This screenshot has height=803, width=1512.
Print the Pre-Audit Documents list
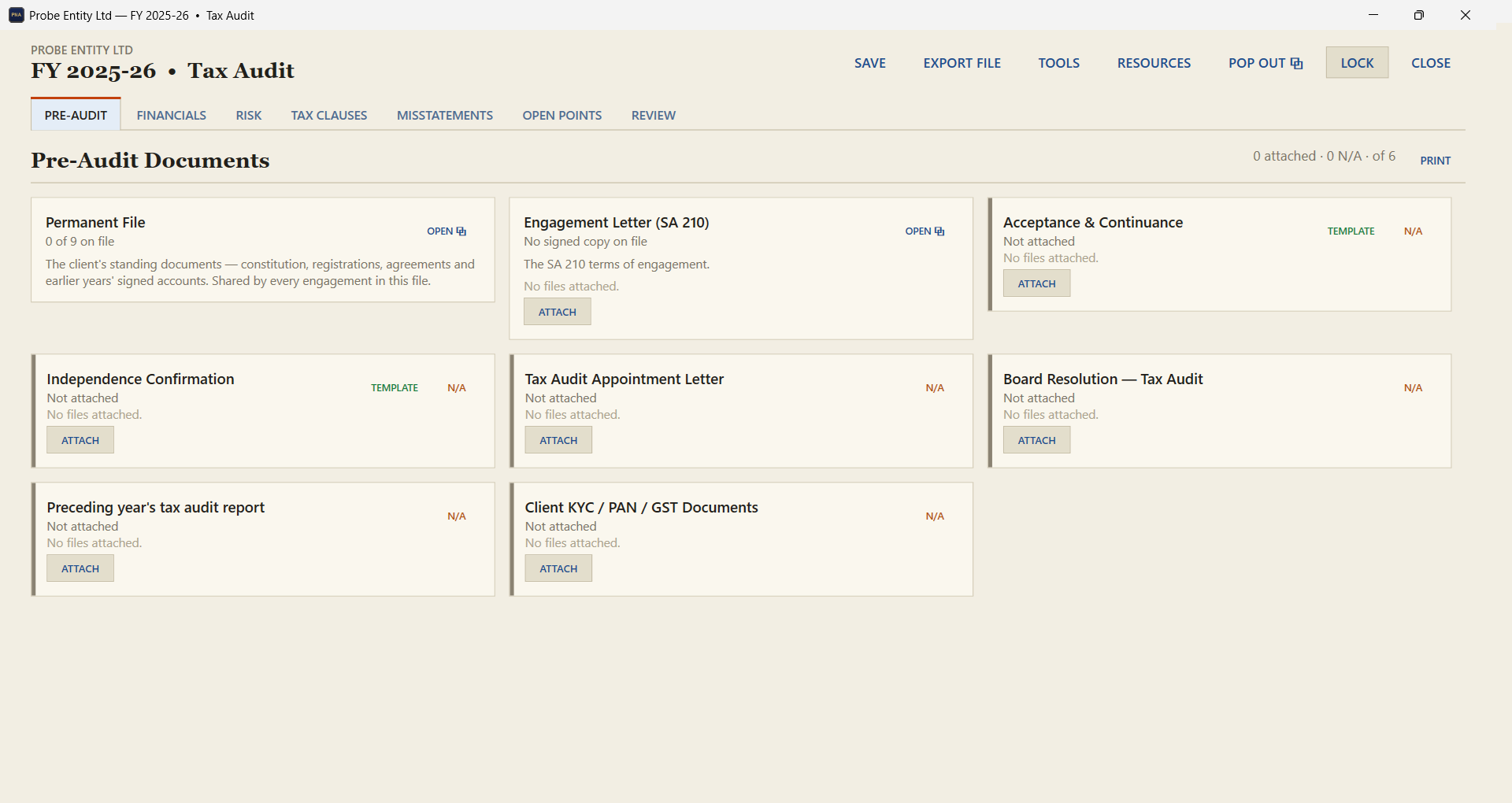(x=1435, y=161)
